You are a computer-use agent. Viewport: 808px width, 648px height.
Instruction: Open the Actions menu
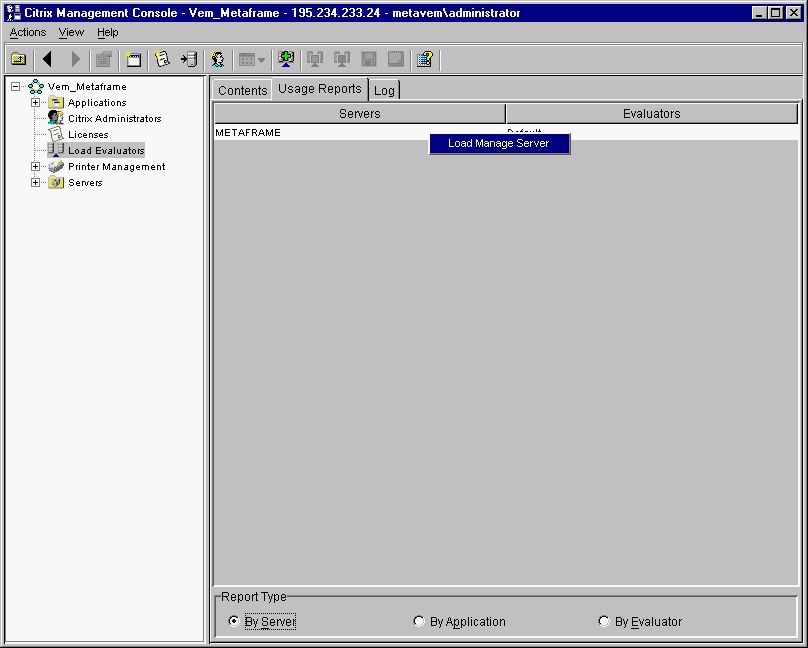click(x=28, y=32)
